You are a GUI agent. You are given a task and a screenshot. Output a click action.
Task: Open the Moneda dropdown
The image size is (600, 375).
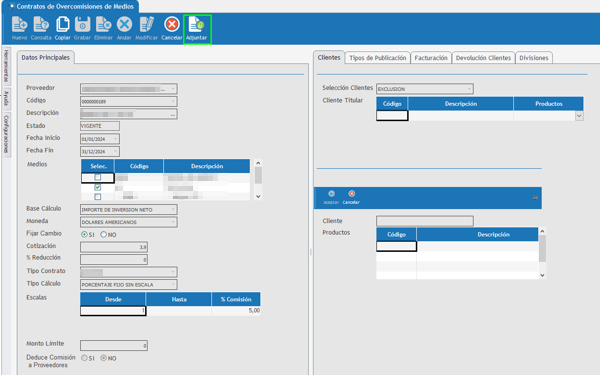173,222
